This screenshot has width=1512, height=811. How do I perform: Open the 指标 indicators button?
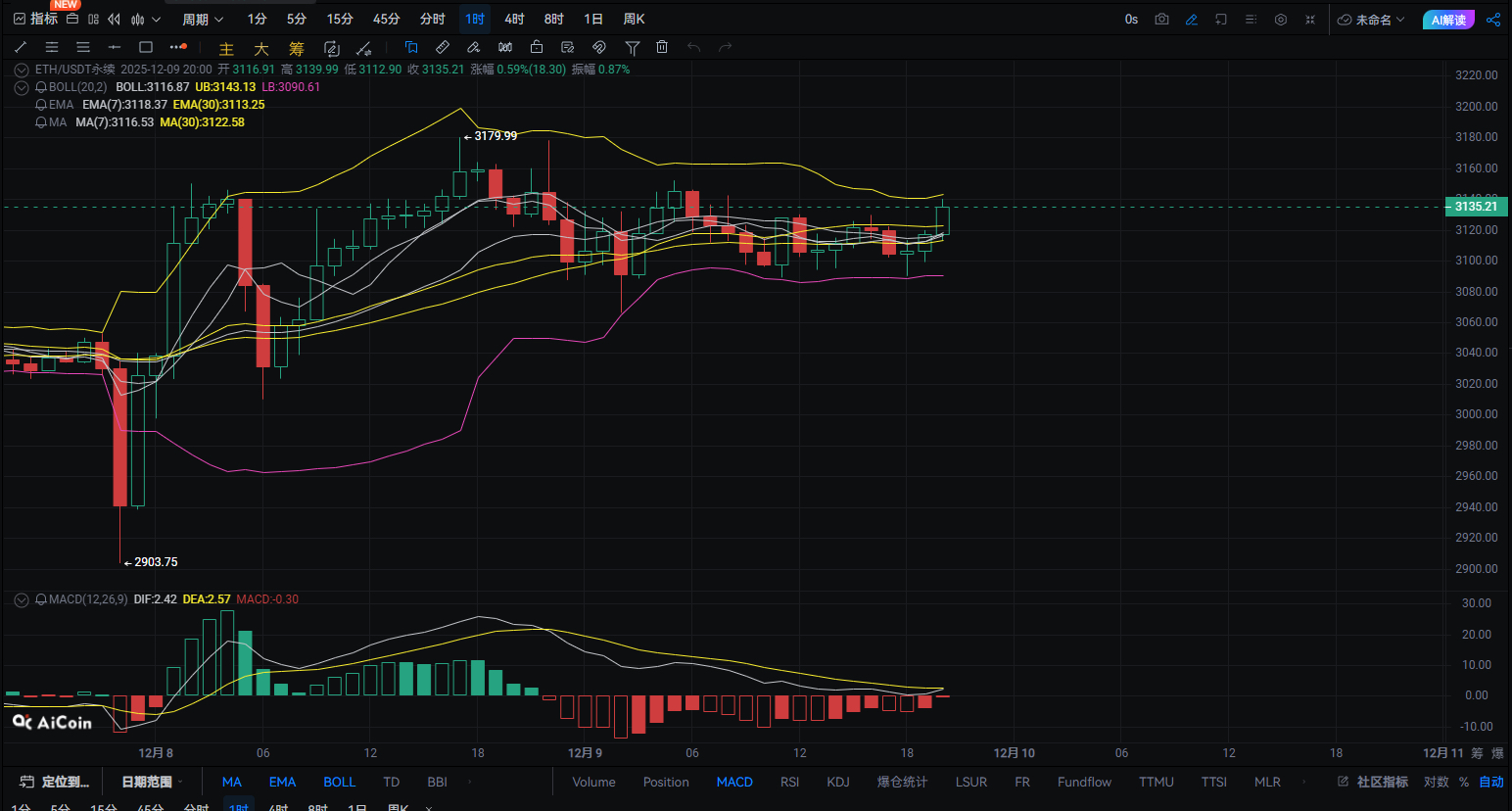(x=35, y=20)
